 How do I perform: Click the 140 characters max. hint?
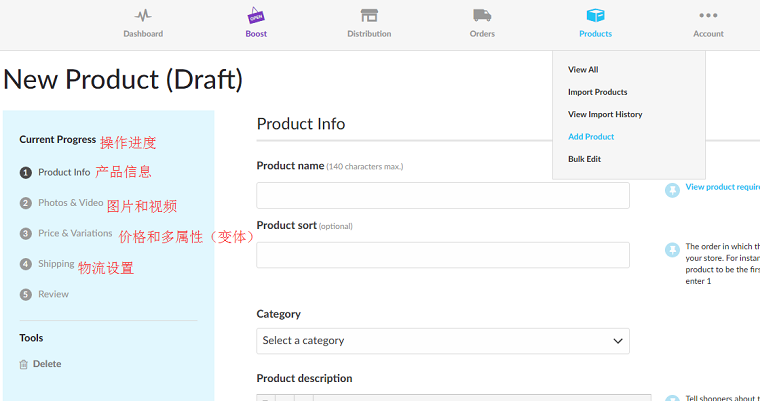364,167
